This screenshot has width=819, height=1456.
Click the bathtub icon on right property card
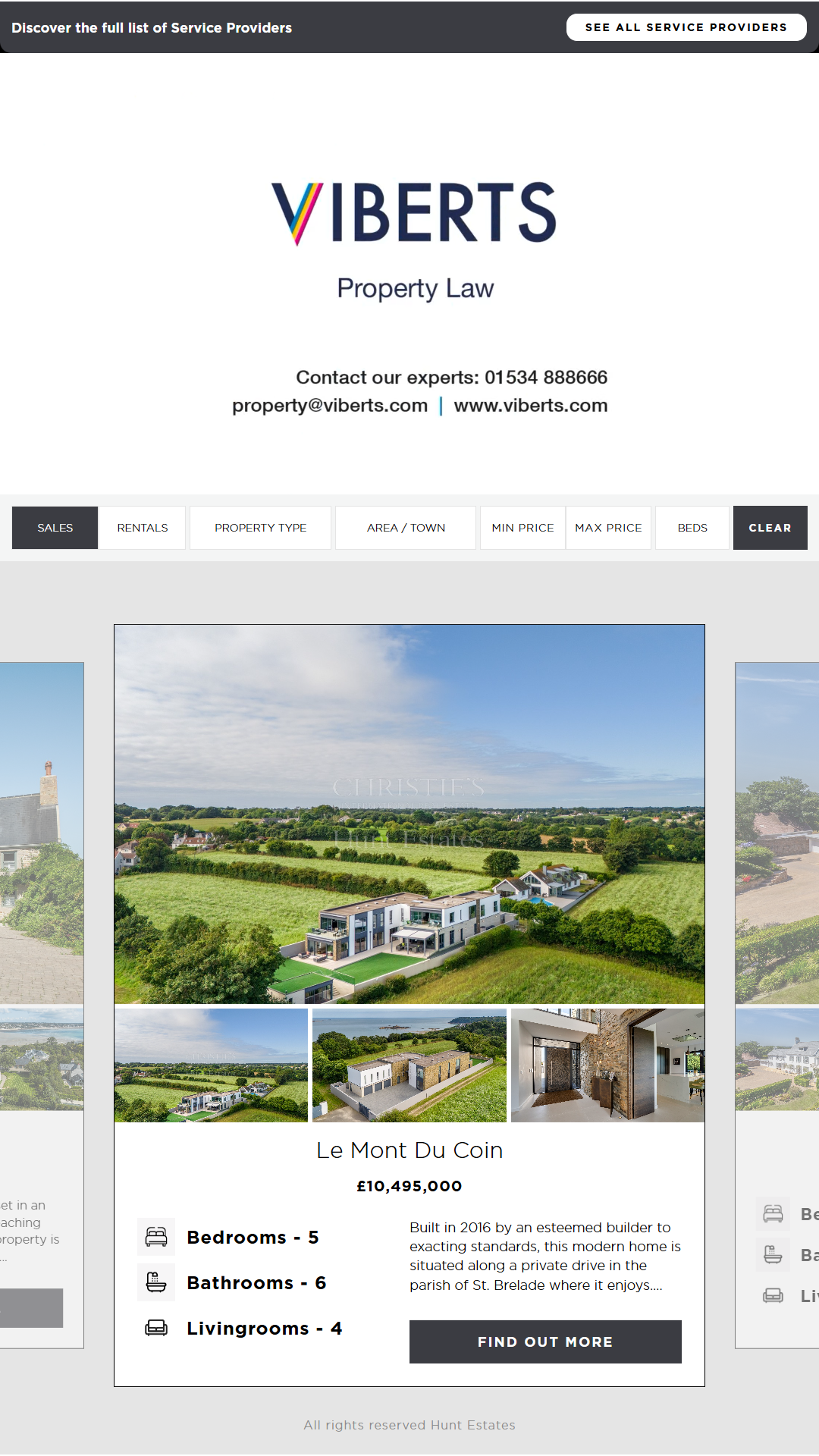[773, 1254]
